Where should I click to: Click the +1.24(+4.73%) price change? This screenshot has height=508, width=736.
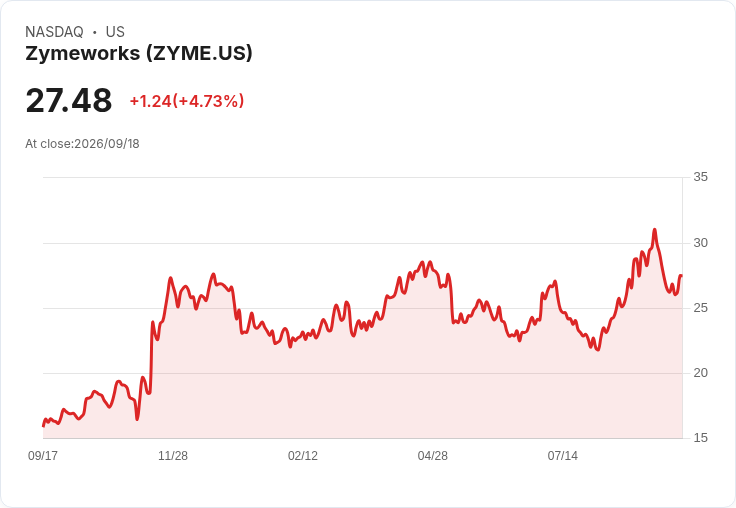pos(187,101)
